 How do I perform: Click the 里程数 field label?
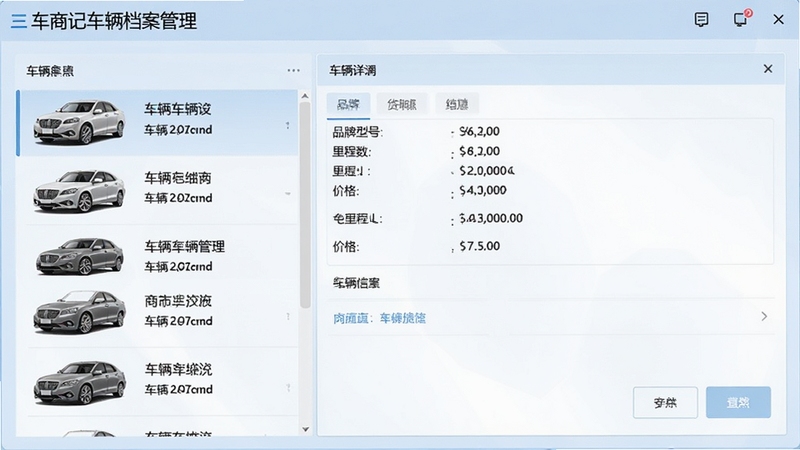352,152
